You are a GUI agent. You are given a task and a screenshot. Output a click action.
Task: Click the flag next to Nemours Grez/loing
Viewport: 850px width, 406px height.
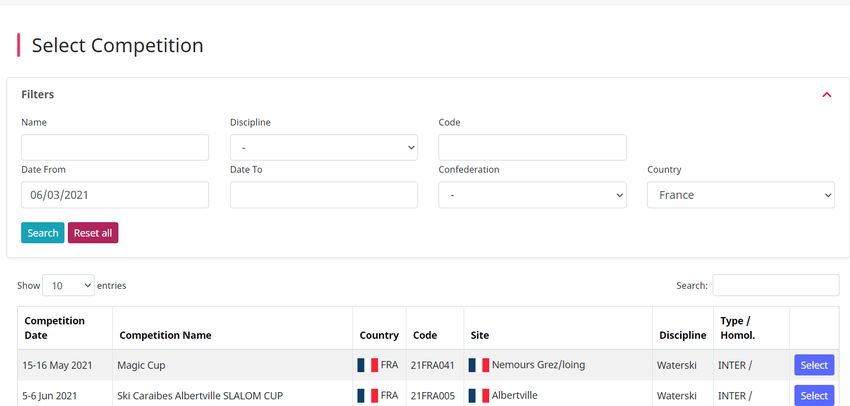(479, 365)
